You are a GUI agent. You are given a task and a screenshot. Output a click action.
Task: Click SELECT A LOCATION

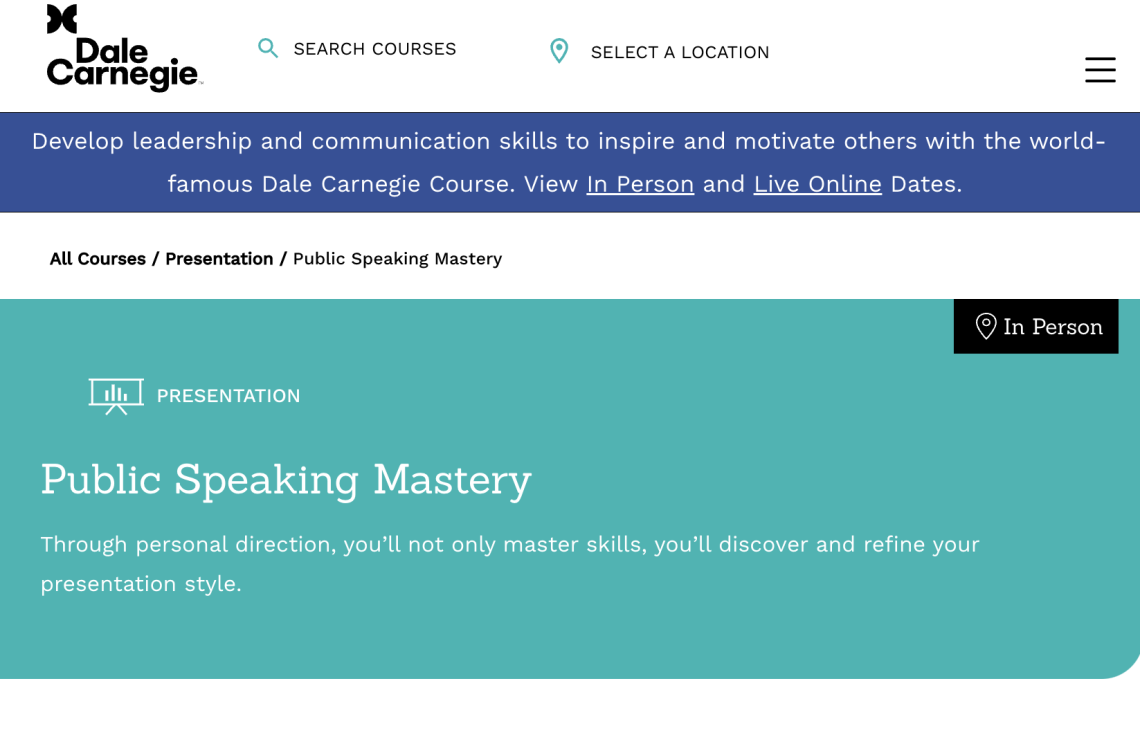(x=680, y=52)
